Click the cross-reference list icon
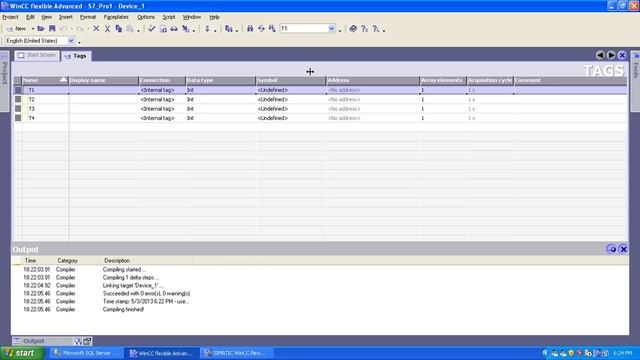Image resolution: width=640 pixels, height=360 pixels. click(229, 29)
